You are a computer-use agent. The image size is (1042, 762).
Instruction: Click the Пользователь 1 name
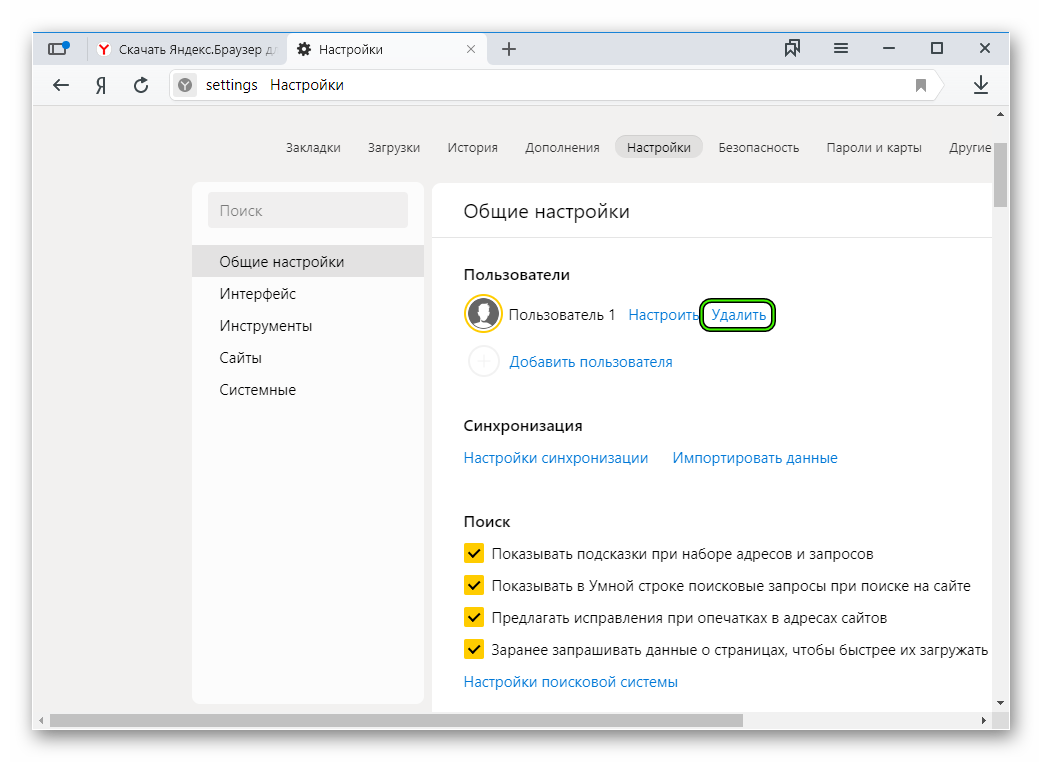click(x=562, y=315)
